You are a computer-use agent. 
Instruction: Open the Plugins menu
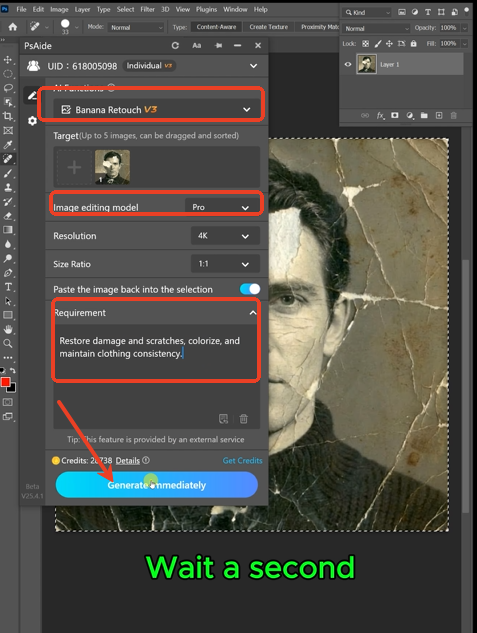pos(206,9)
